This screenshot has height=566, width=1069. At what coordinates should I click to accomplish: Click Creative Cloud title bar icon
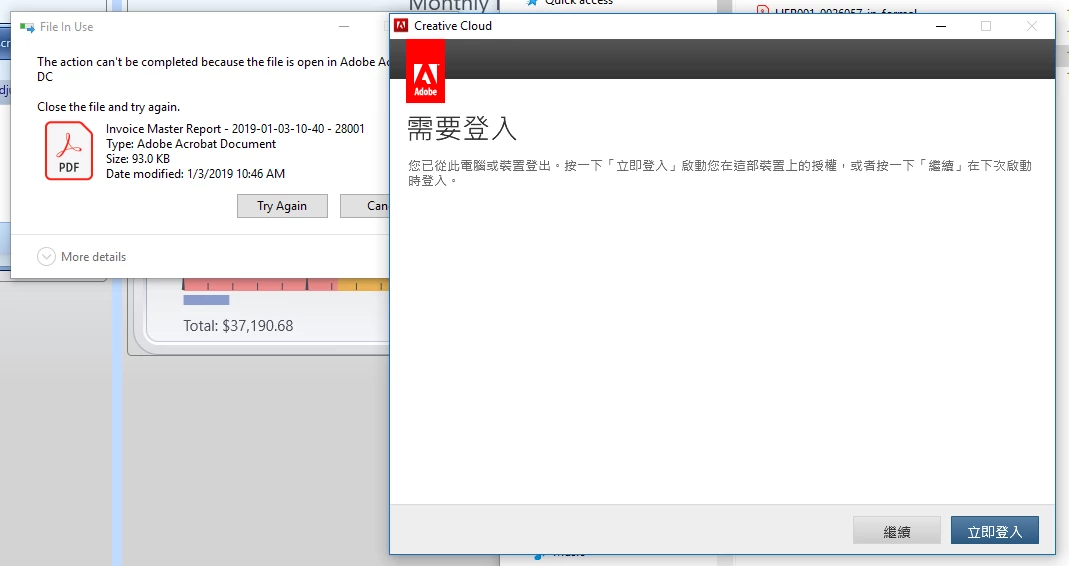tap(401, 26)
